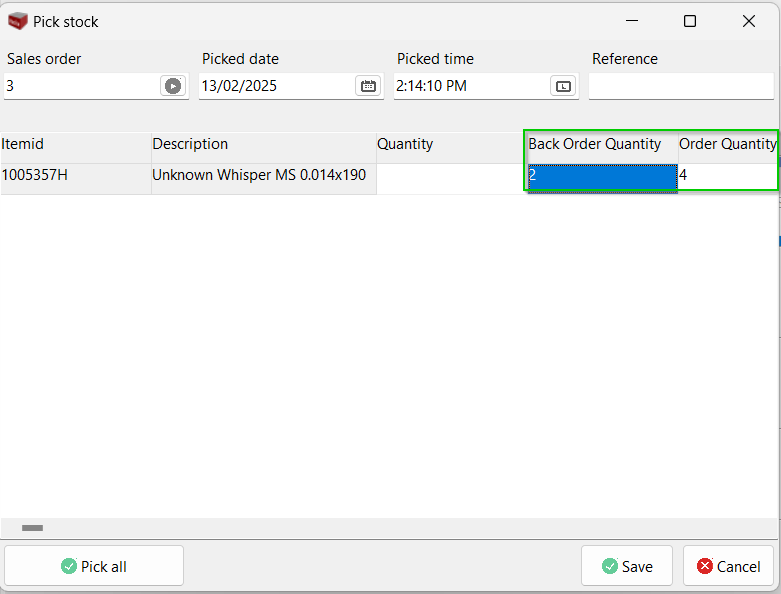Click the Order Quantity column header
781x594 pixels.
[727, 145]
